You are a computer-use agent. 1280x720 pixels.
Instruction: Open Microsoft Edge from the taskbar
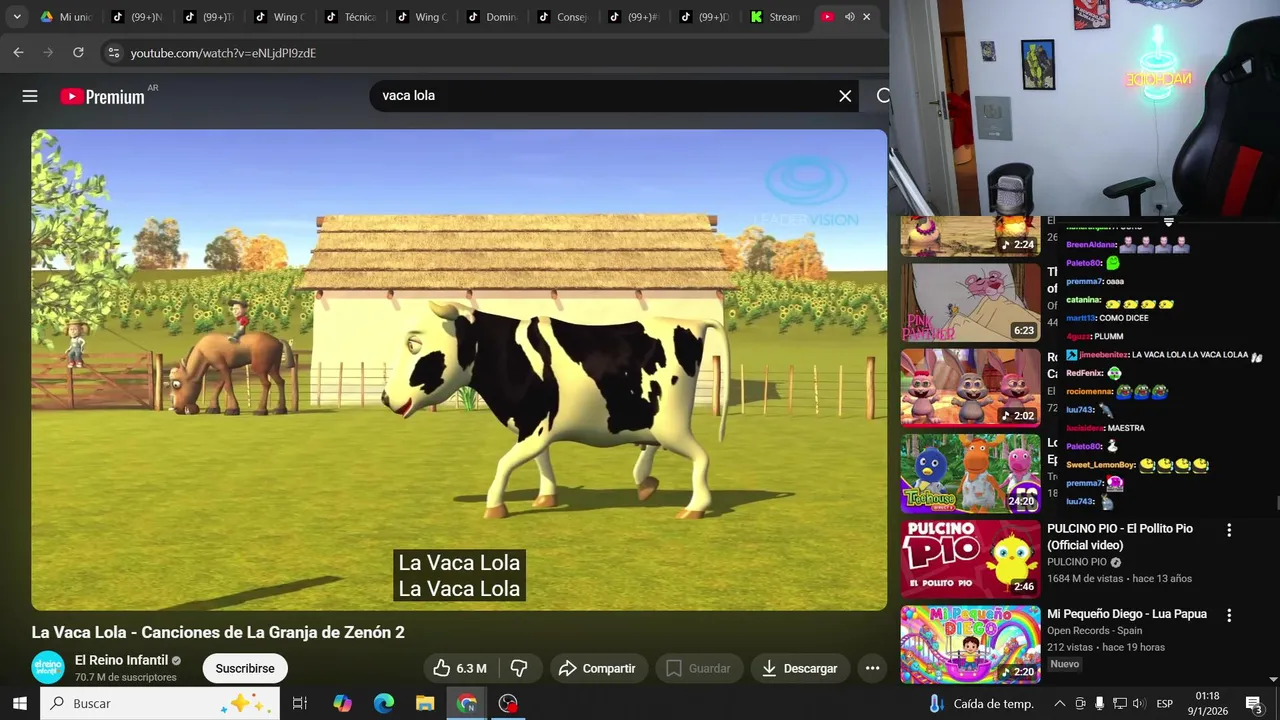384,704
